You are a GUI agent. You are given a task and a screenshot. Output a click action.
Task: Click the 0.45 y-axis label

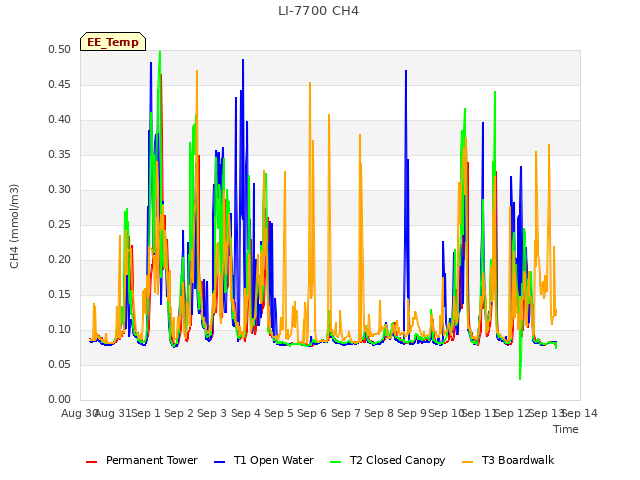[60, 84]
